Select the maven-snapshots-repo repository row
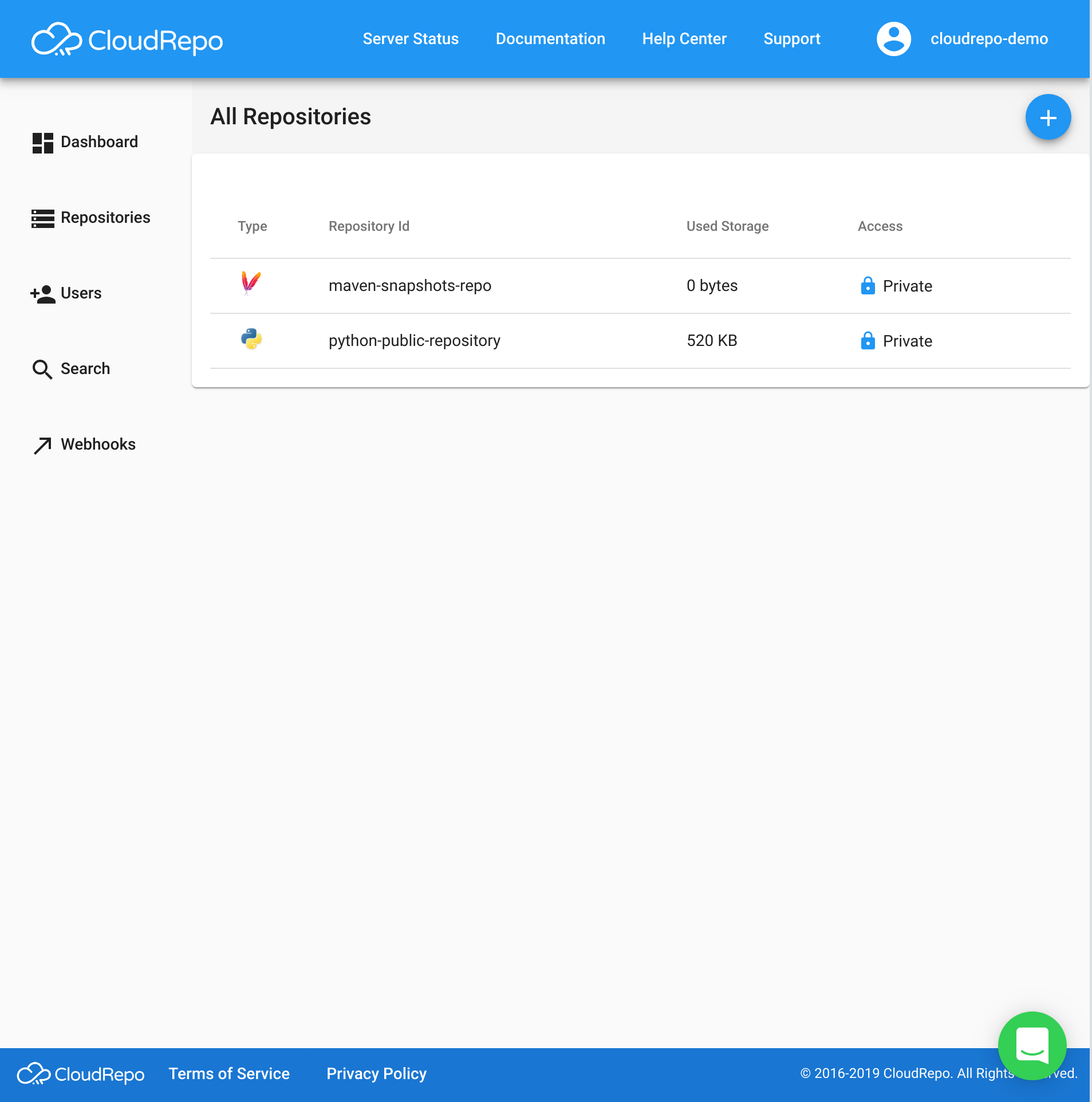Viewport: 1092px width, 1102px height. [410, 285]
